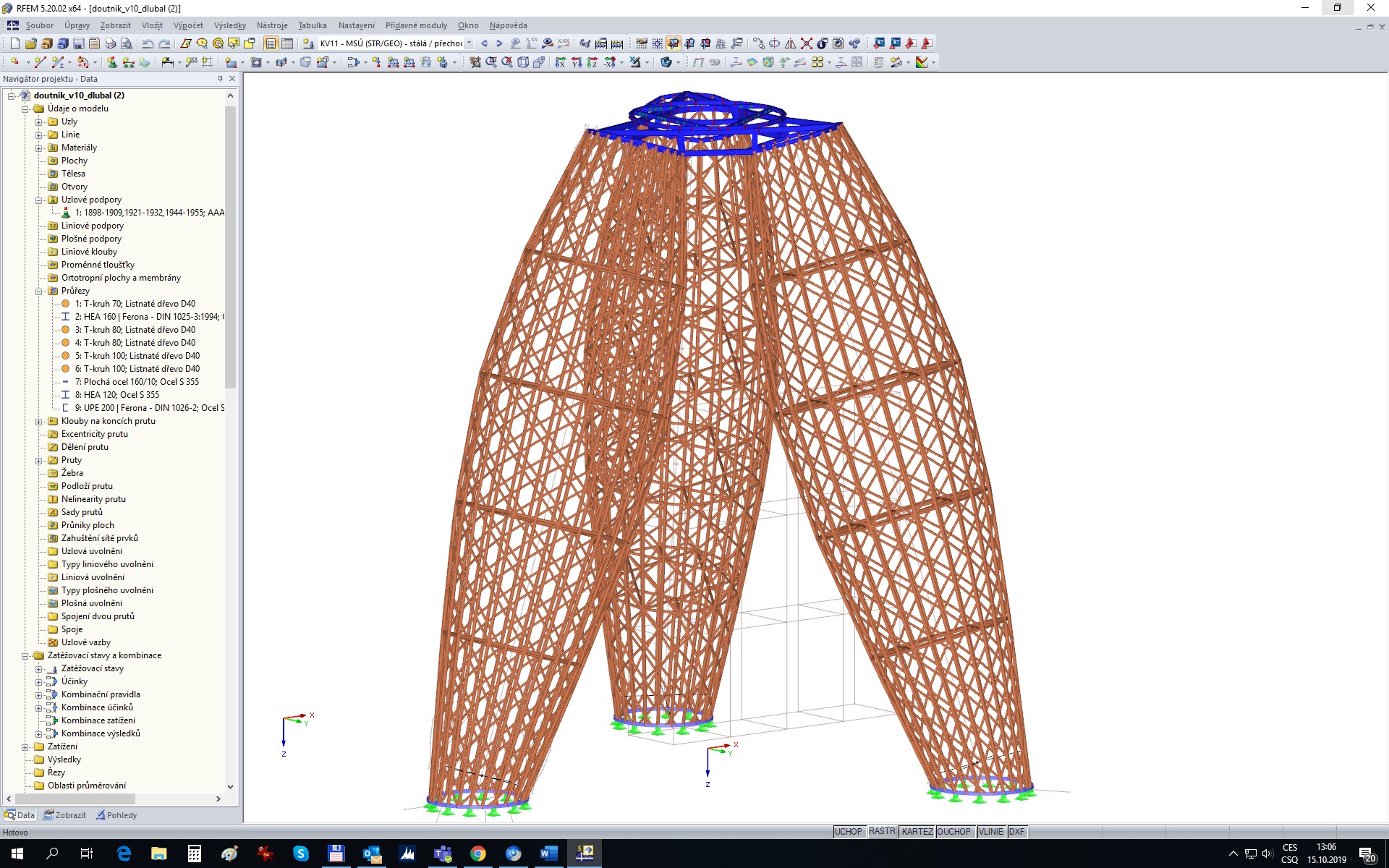Click the pin button on Data navigator
The height and width of the screenshot is (868, 1389).
(x=219, y=79)
